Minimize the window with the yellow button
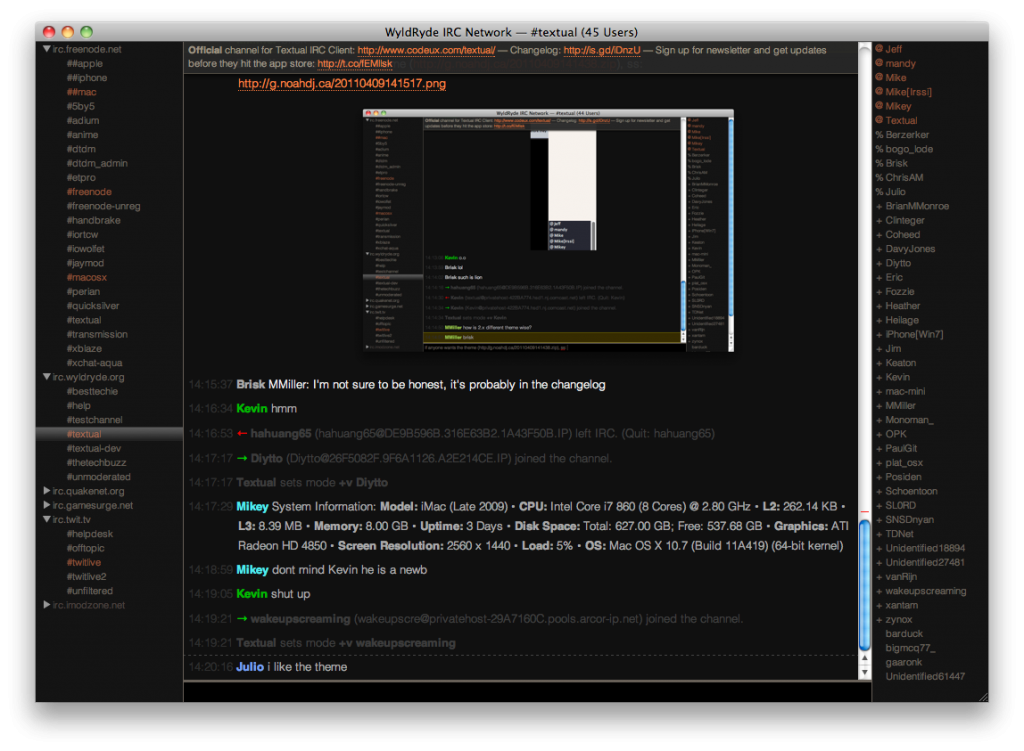This screenshot has width=1024, height=751. pyautogui.click(x=67, y=31)
